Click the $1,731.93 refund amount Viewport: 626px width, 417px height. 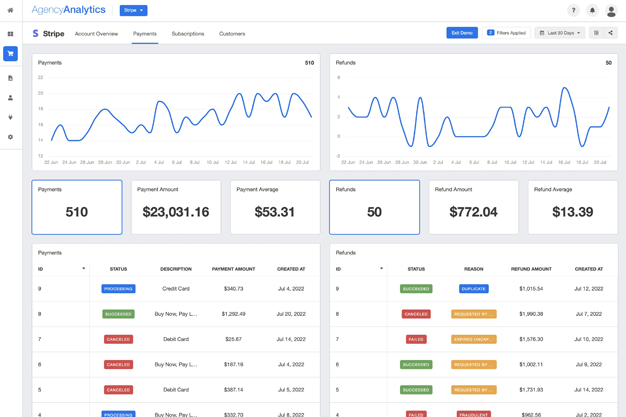pyautogui.click(x=531, y=389)
